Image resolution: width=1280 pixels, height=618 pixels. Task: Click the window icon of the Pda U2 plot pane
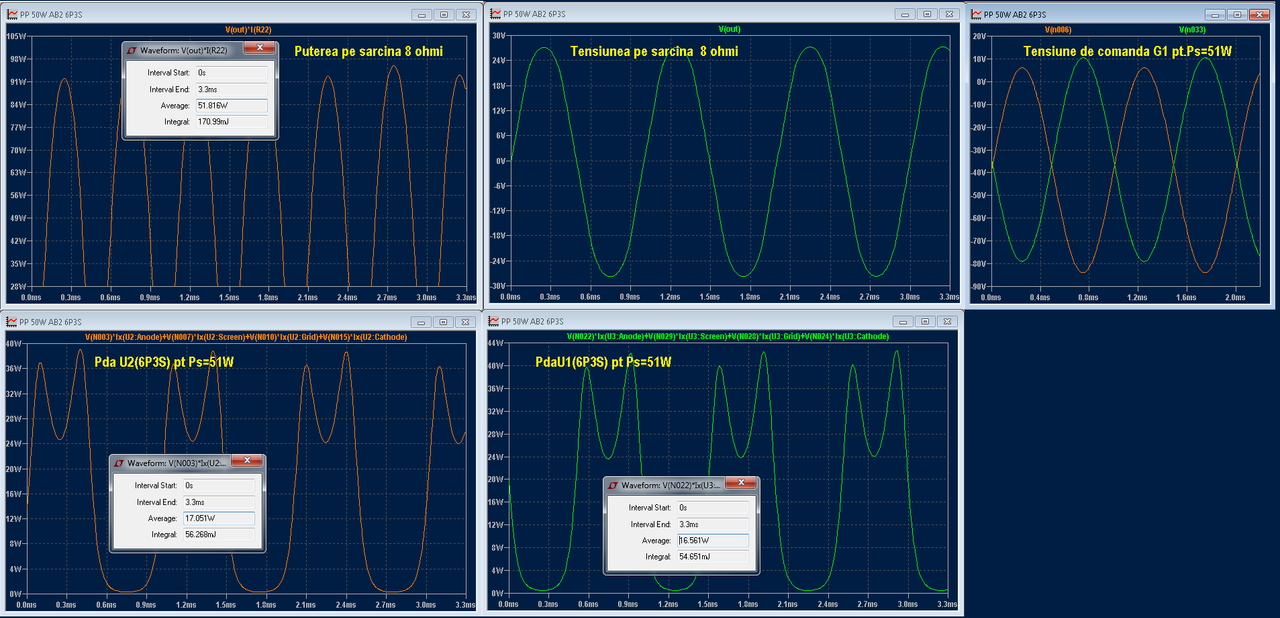tap(10, 321)
